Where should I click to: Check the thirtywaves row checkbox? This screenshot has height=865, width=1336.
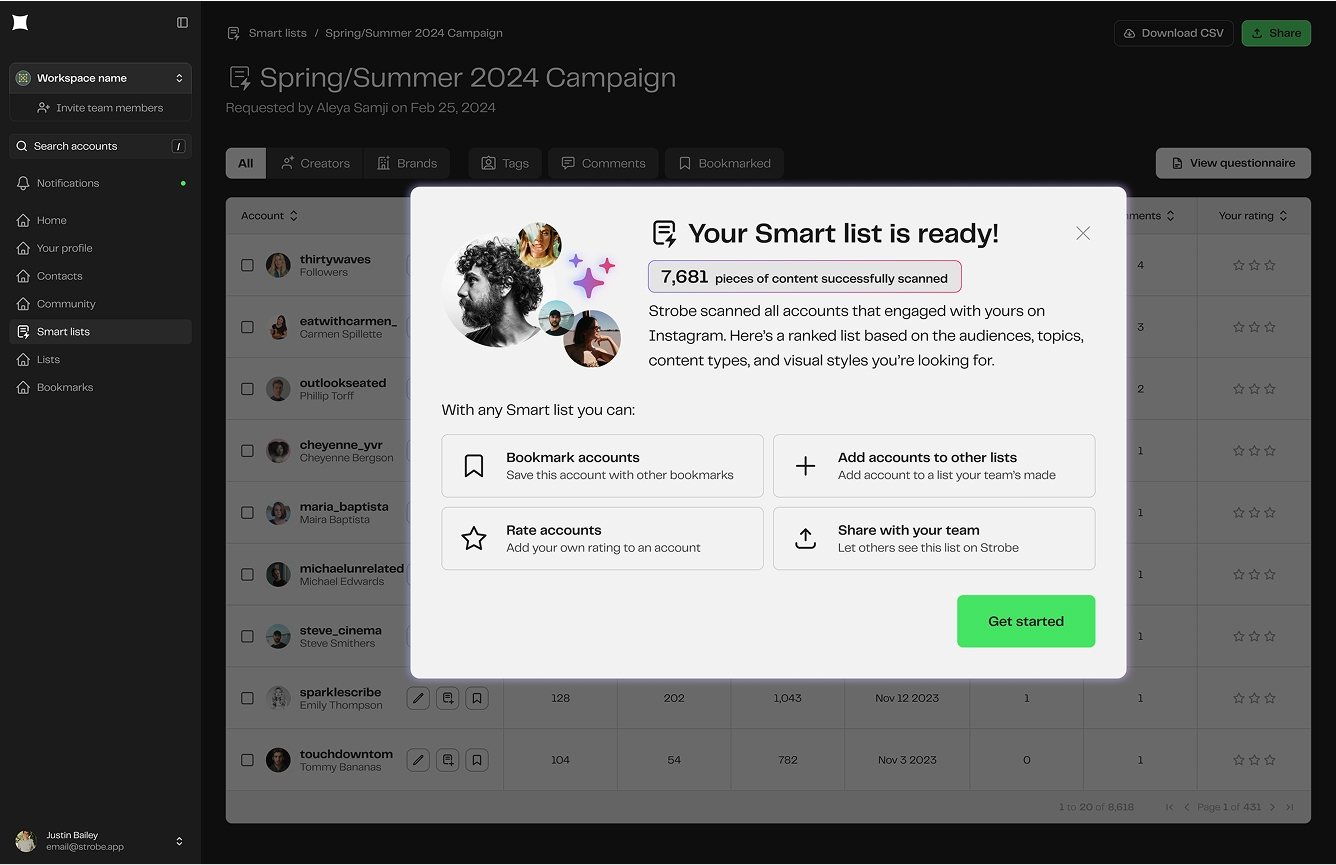coord(247,265)
